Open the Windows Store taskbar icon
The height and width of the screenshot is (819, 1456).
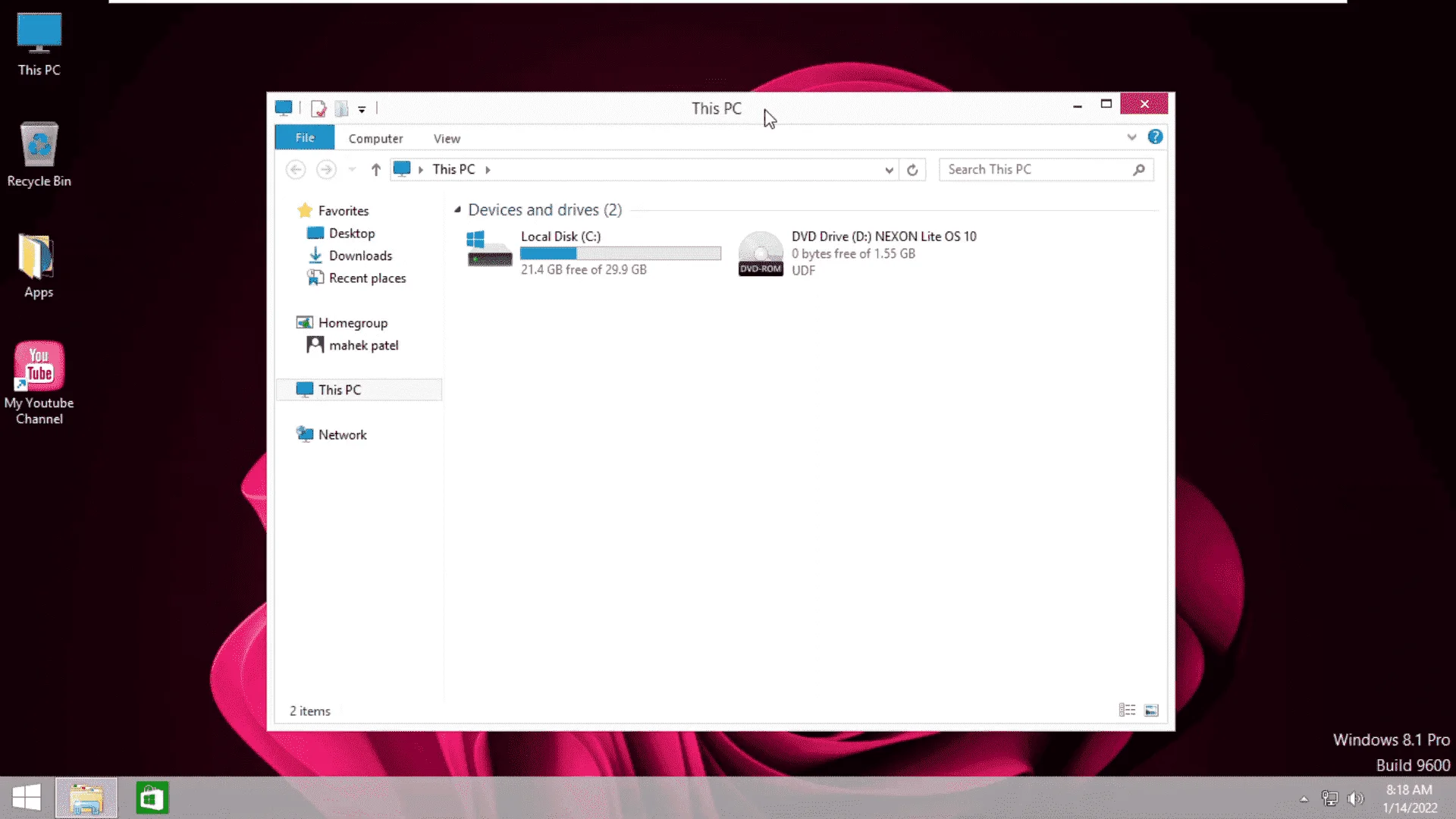tap(152, 798)
